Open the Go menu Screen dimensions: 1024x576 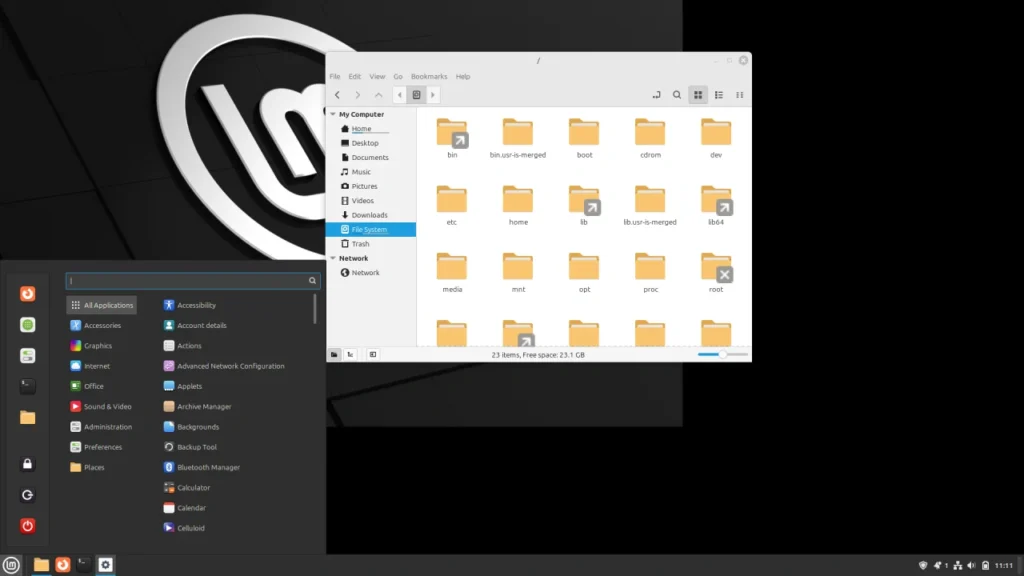(x=398, y=76)
